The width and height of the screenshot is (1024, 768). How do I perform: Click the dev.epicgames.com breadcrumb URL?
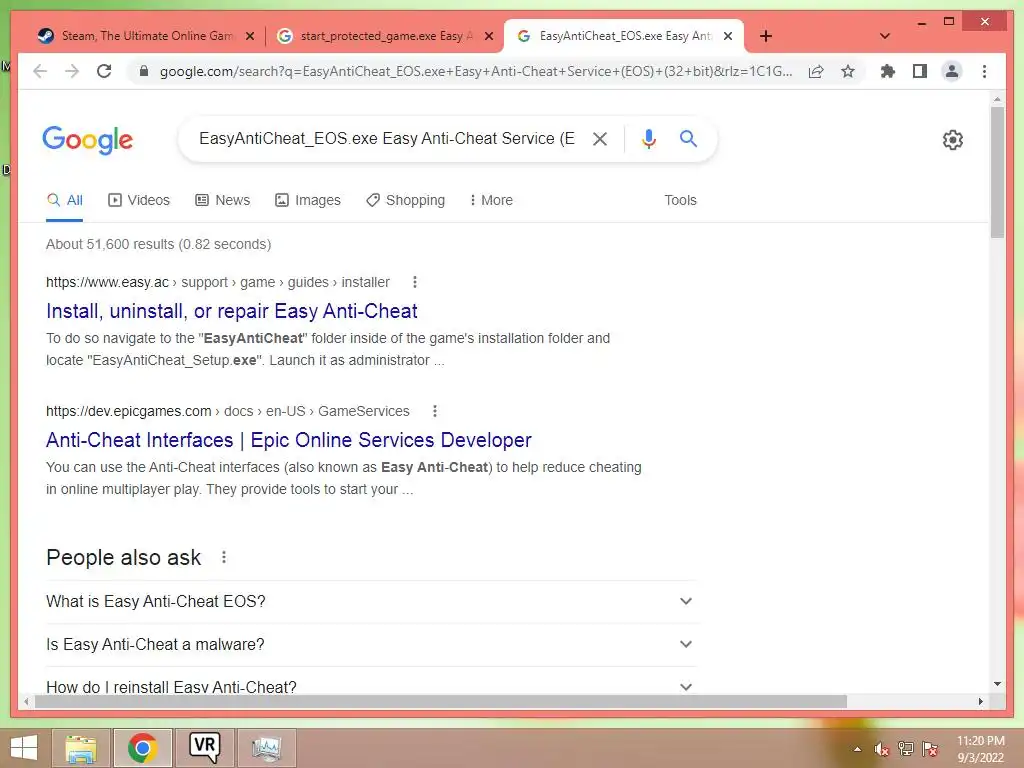tap(227, 411)
